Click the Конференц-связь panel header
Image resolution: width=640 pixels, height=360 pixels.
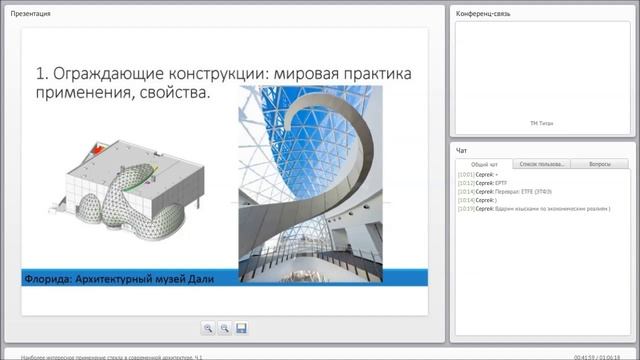[483, 14]
